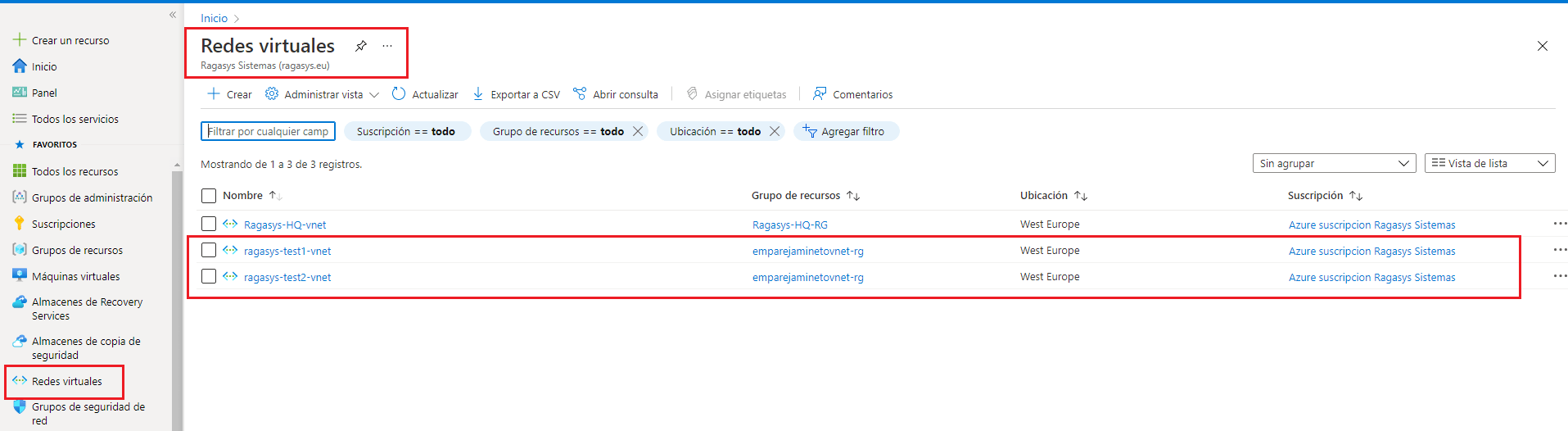
Task: Open more options ellipsis beside the page title
Action: coord(387,46)
